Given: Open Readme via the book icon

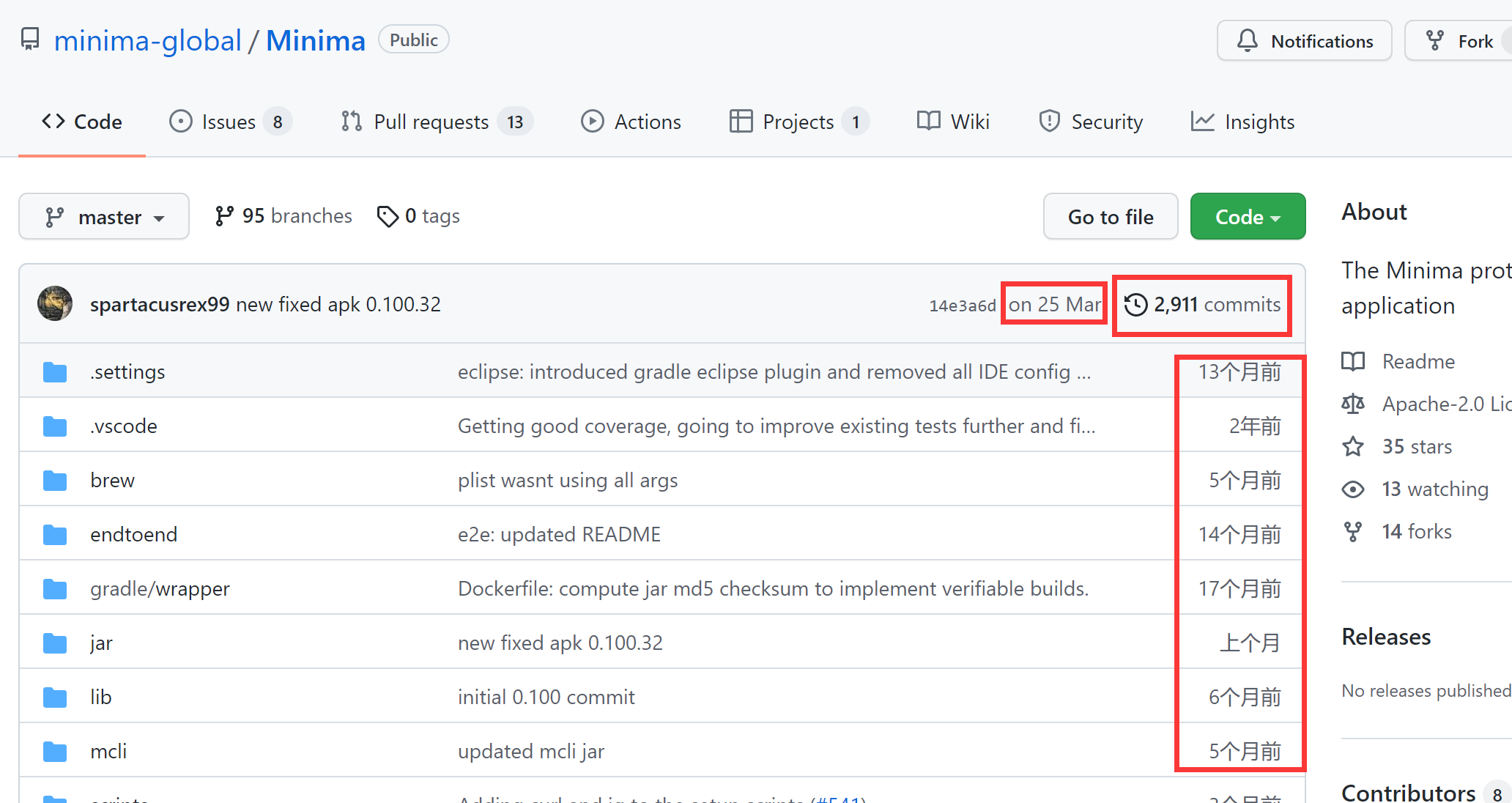Looking at the screenshot, I should 1353,361.
